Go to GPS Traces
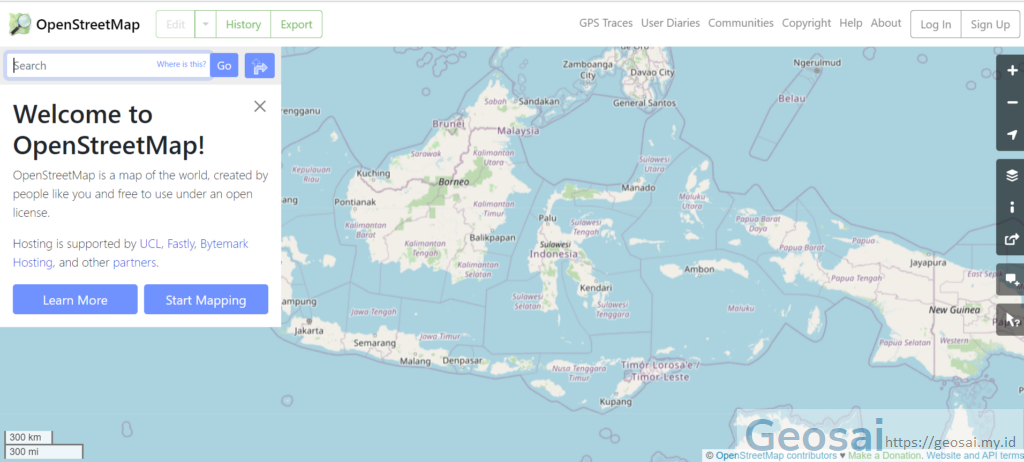1024x462 pixels. click(605, 23)
